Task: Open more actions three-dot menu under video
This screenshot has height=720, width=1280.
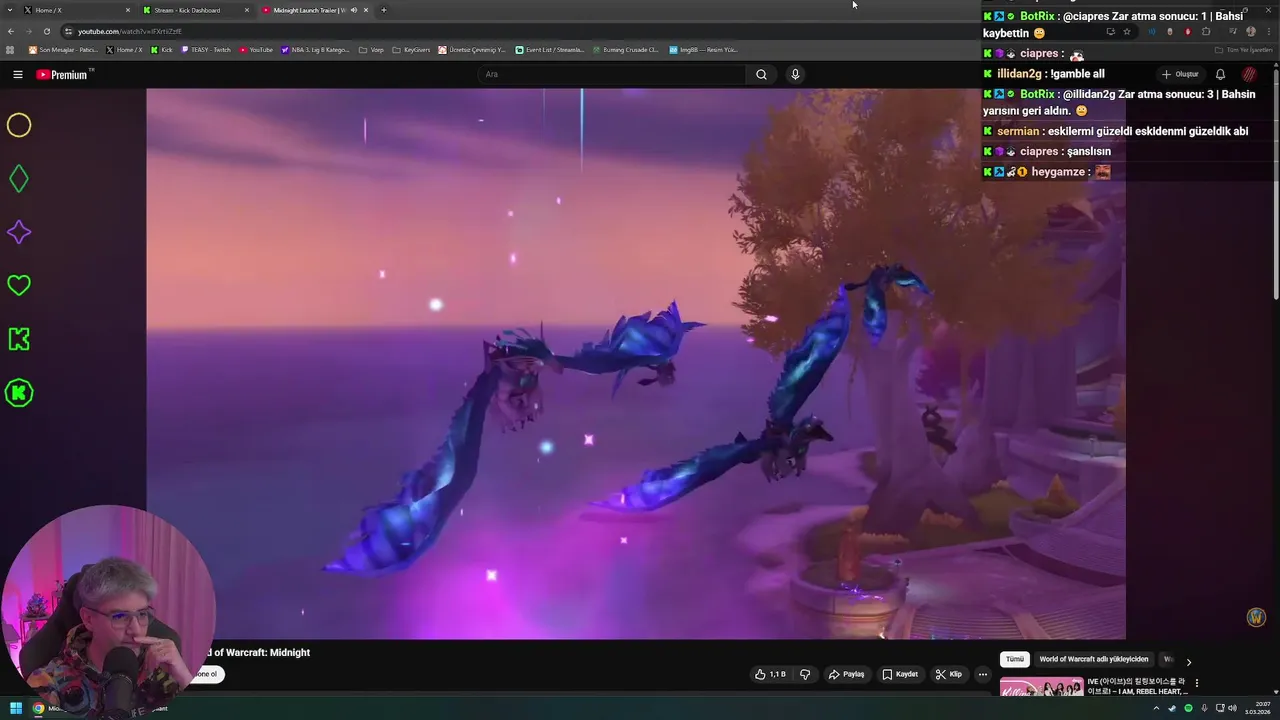Action: click(982, 674)
